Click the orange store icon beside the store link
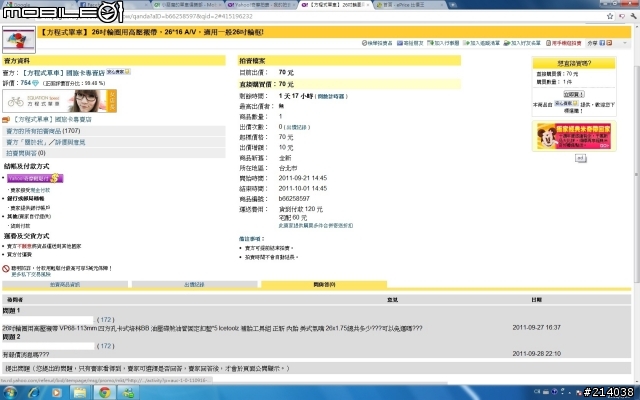The width and height of the screenshot is (640, 400). point(6,120)
